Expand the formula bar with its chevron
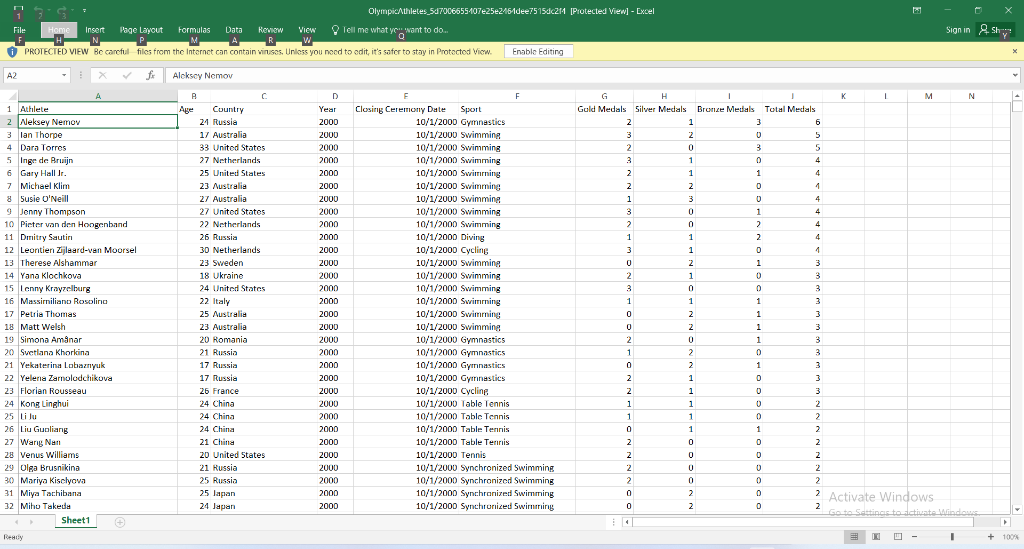The image size is (1024, 549). click(1015, 76)
